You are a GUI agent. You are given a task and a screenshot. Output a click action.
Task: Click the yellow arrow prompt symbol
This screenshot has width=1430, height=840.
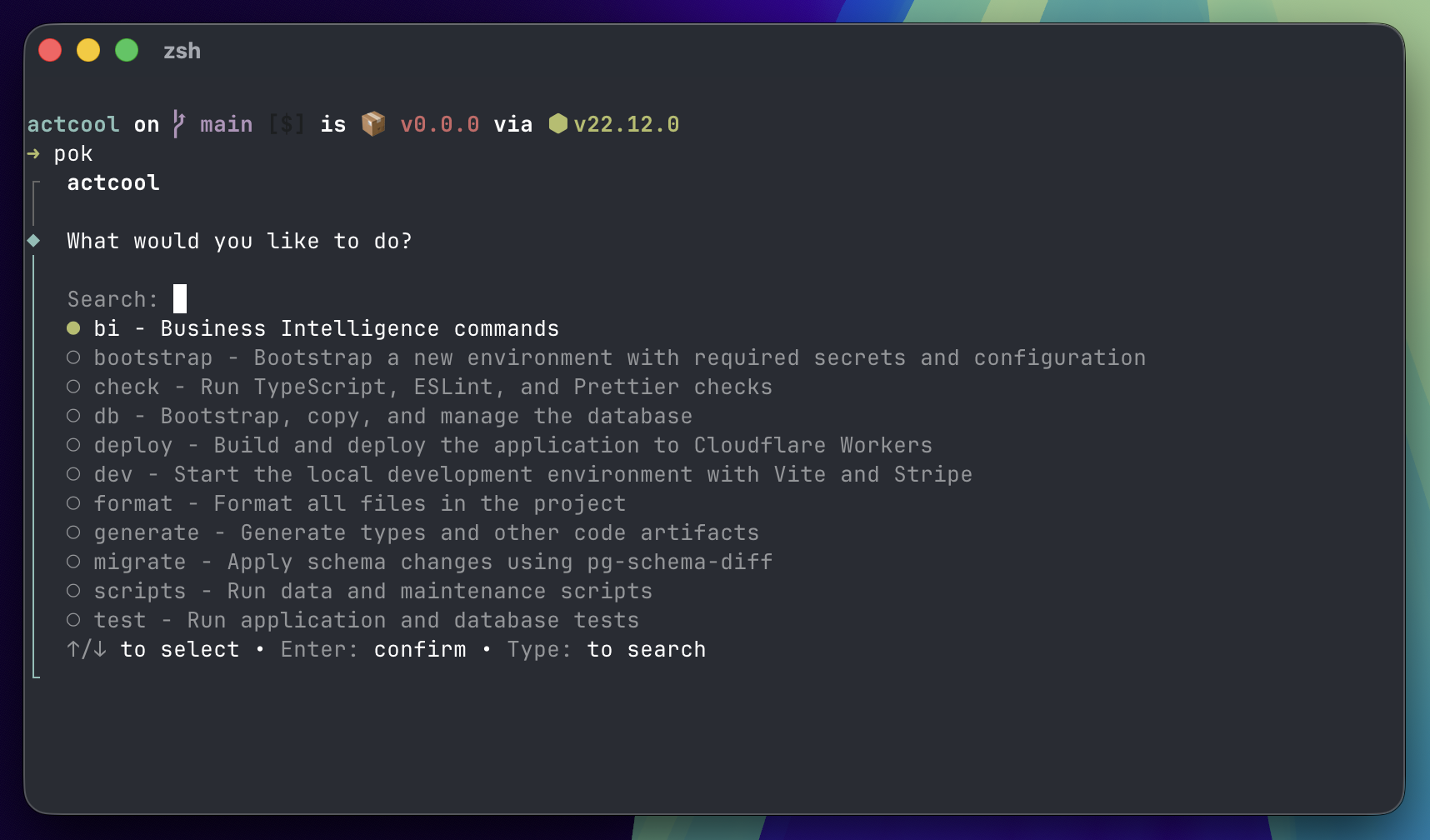tap(33, 153)
